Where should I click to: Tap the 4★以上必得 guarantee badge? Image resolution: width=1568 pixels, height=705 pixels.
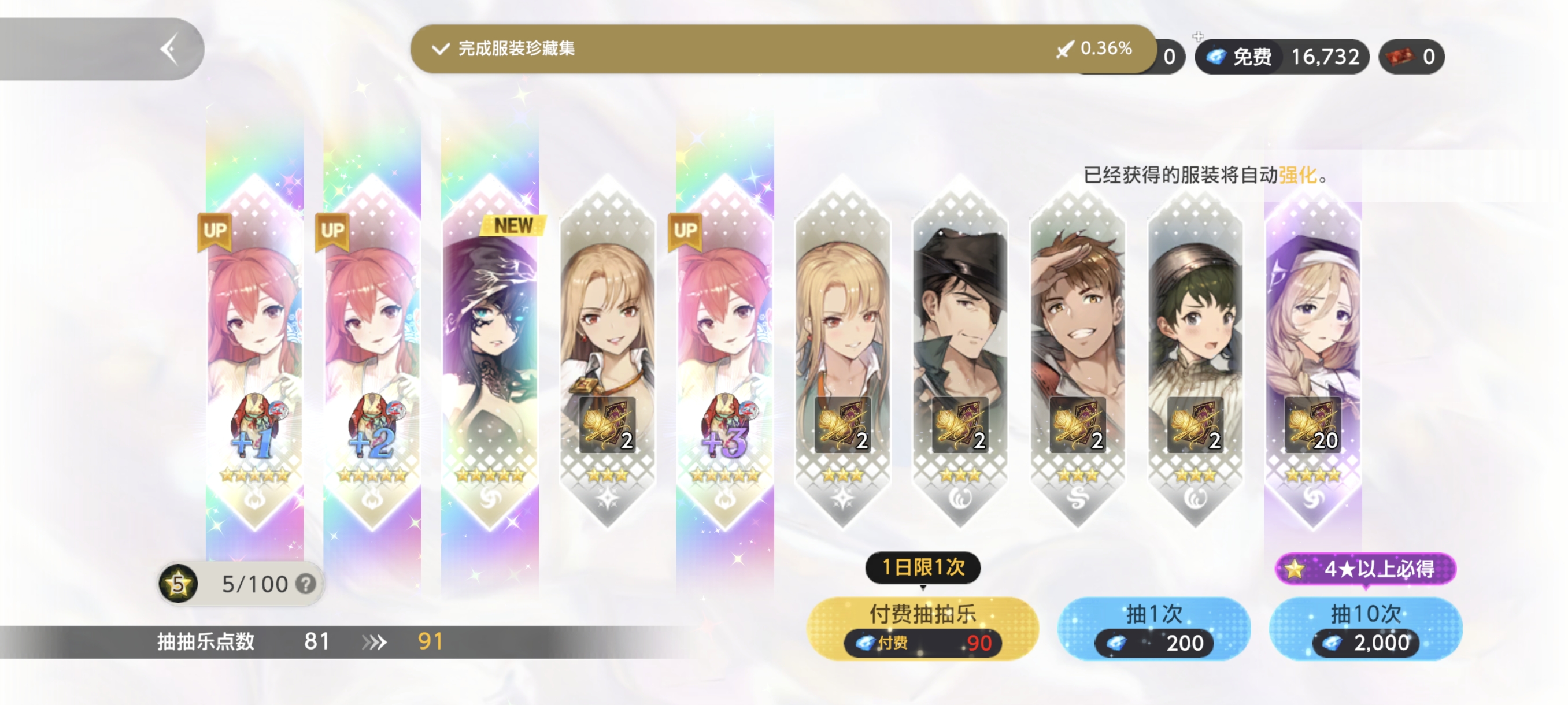coord(1365,569)
